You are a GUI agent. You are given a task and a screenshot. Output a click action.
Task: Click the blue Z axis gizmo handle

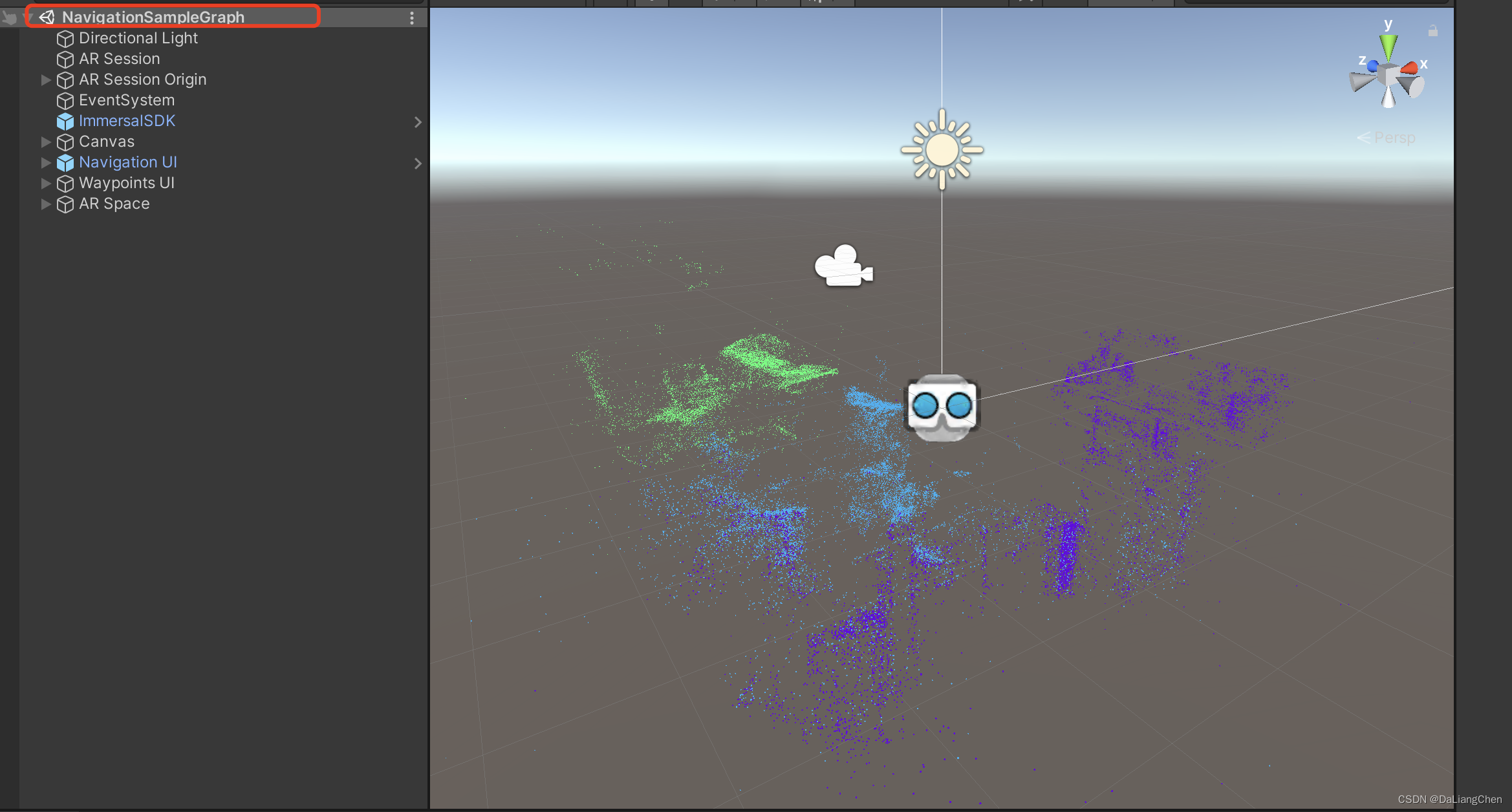point(1372,66)
